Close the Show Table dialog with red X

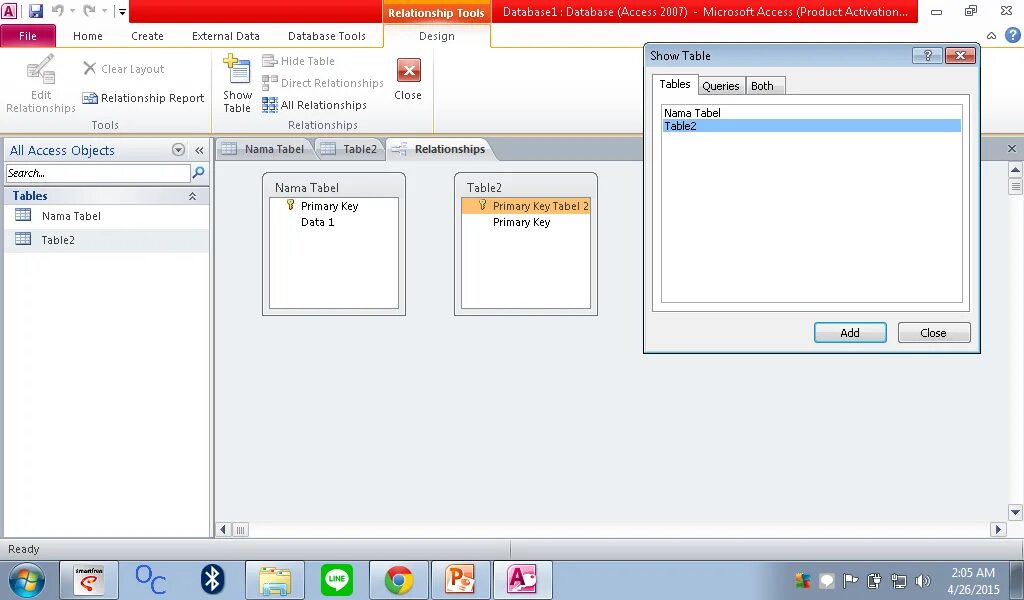coord(960,55)
